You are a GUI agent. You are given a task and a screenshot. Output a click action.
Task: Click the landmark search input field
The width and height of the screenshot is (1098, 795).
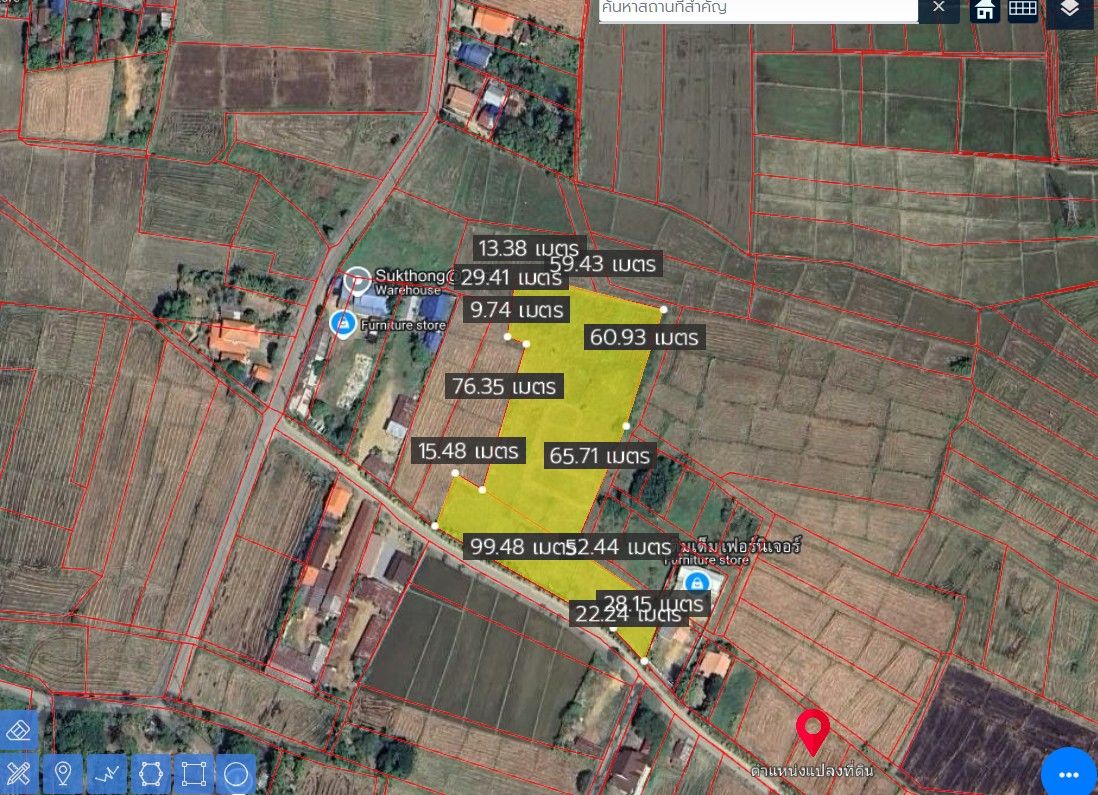[758, 9]
